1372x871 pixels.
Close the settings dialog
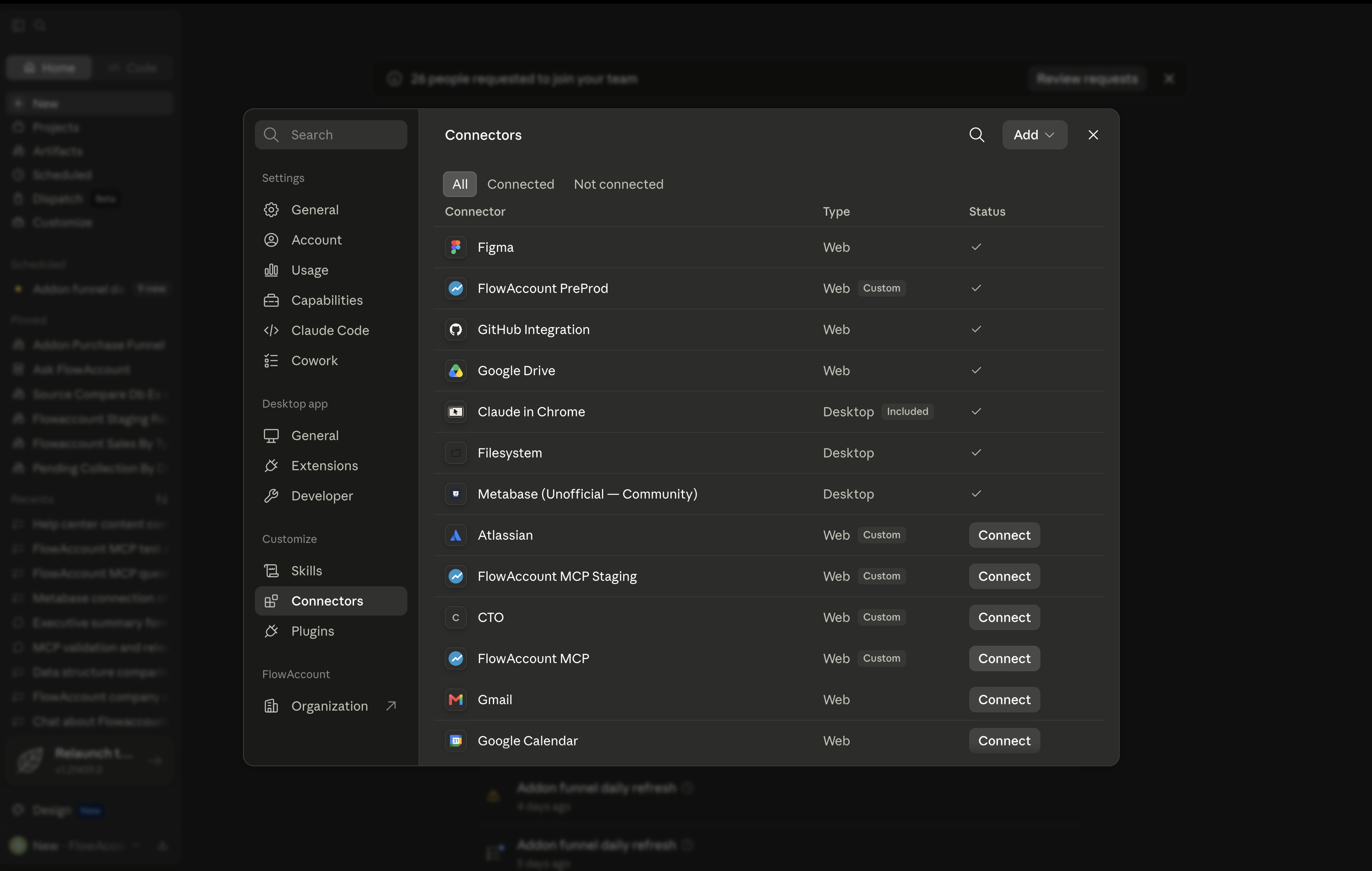[x=1093, y=134]
